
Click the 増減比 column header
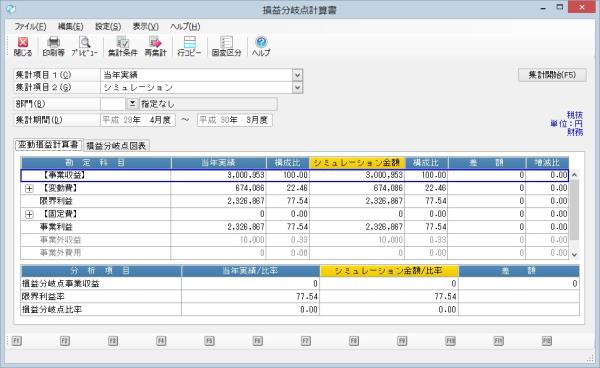click(x=547, y=163)
